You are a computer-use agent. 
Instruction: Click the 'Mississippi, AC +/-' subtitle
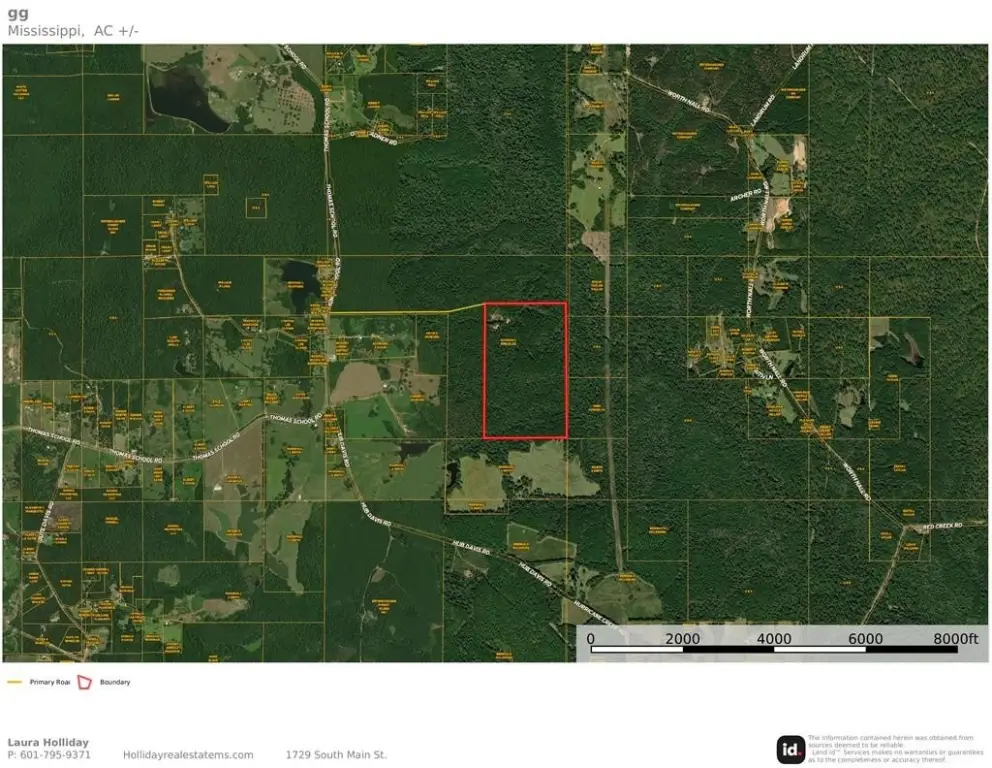point(73,30)
